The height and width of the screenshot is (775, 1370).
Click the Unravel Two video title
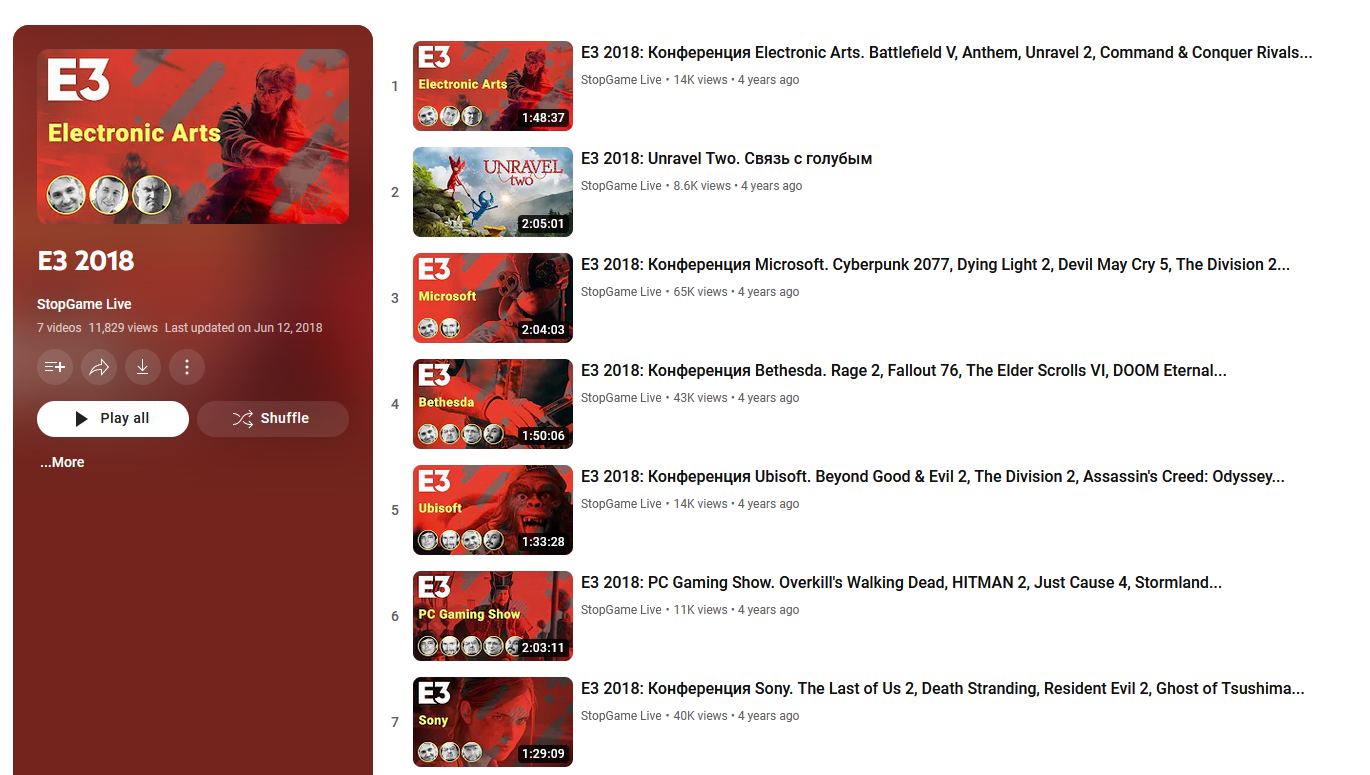(x=727, y=159)
